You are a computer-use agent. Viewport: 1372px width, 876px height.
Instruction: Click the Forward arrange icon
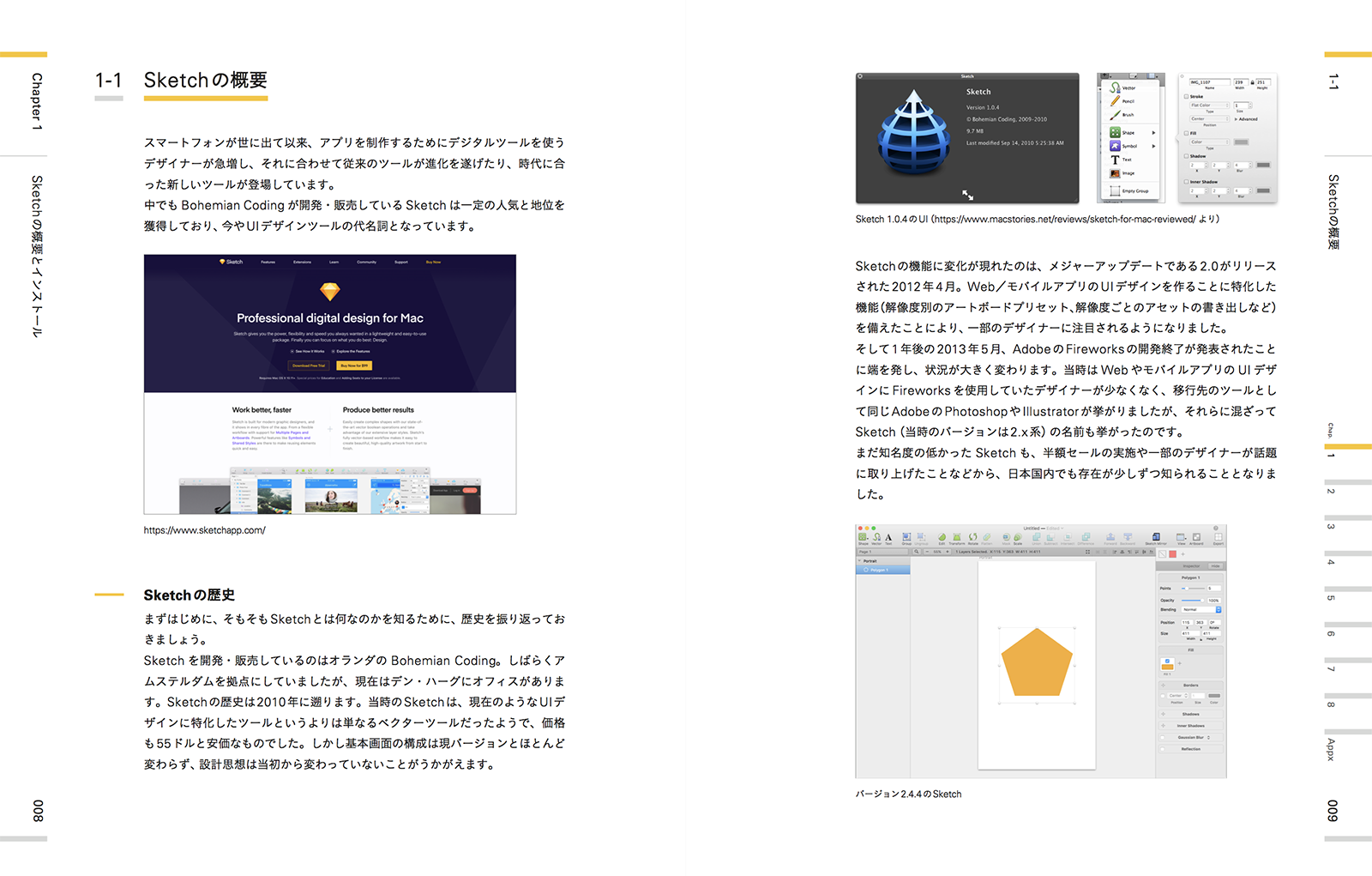[x=1110, y=537]
